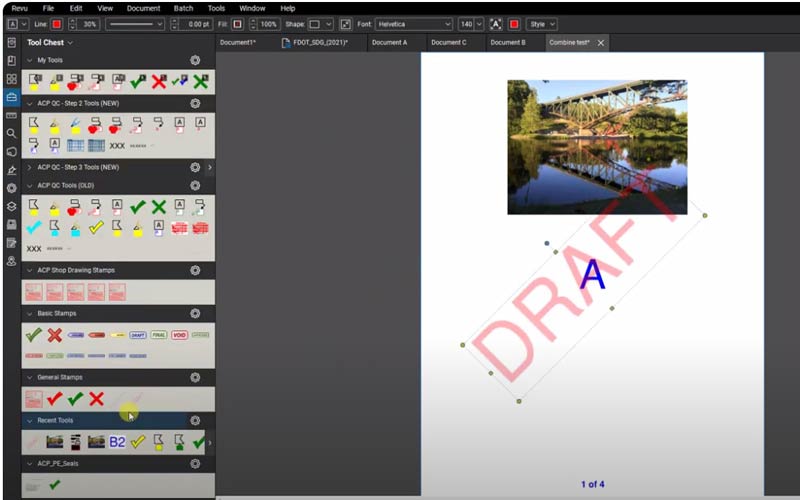Collapse the ACP_PE_Seals section
Screen dimensions: 800x500
click(x=30, y=464)
